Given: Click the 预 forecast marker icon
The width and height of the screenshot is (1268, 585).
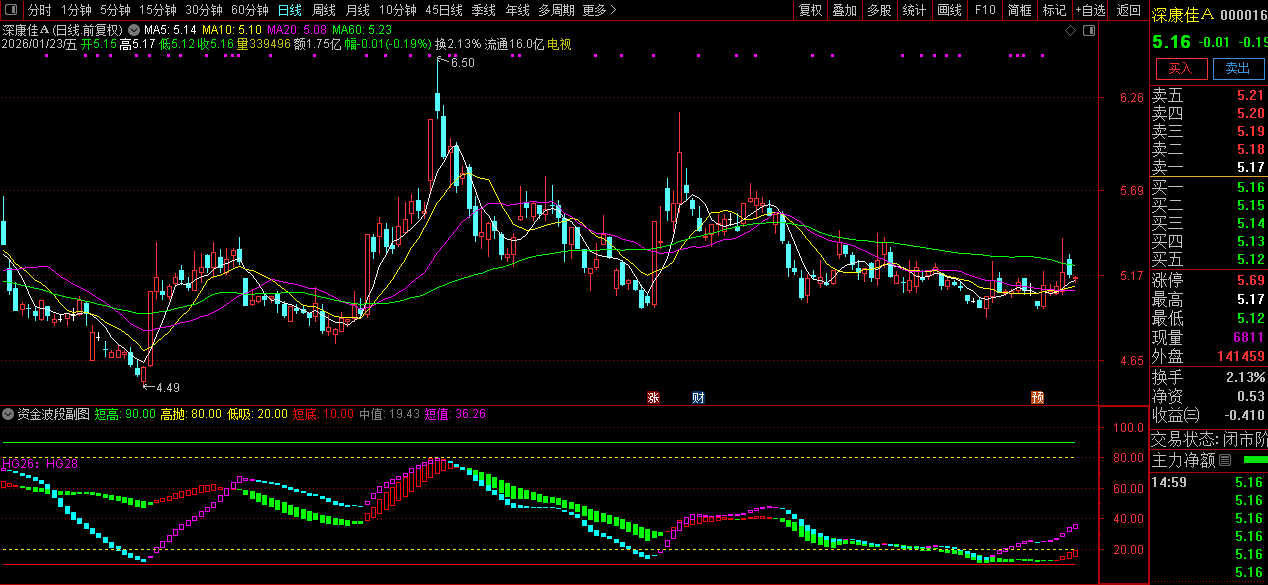Looking at the screenshot, I should (1038, 398).
